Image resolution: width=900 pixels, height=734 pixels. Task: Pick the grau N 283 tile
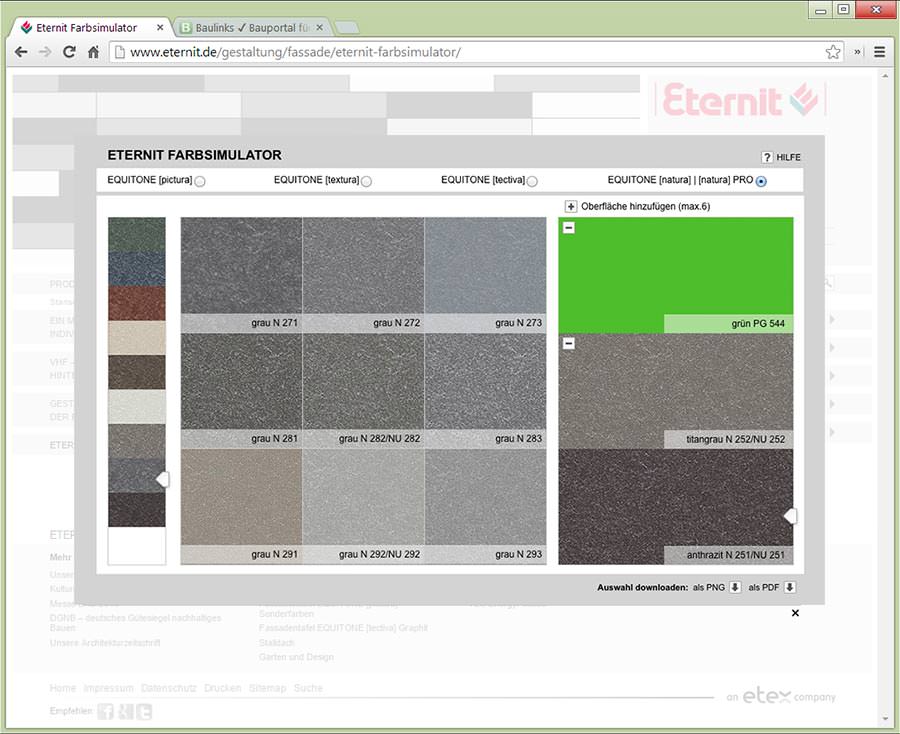[486, 391]
